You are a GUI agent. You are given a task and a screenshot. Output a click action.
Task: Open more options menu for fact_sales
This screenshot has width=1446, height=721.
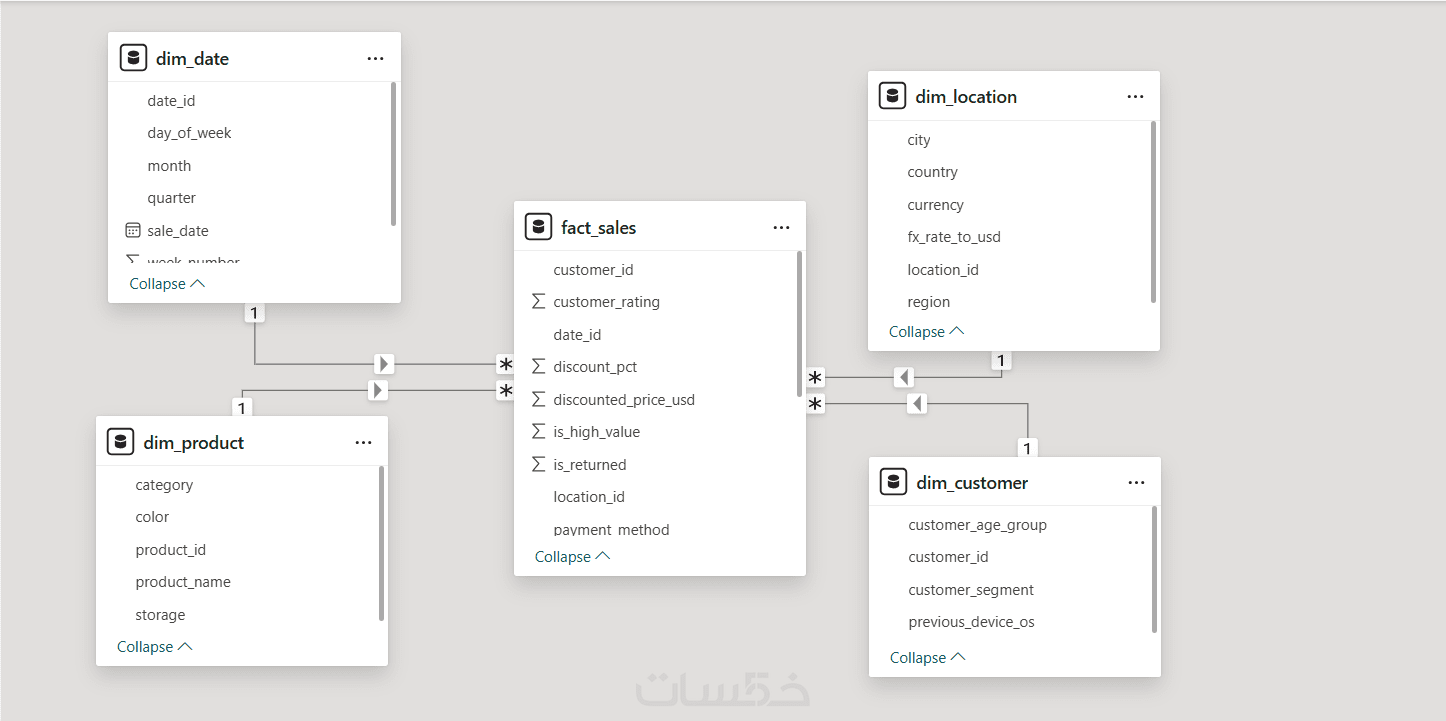pos(781,228)
